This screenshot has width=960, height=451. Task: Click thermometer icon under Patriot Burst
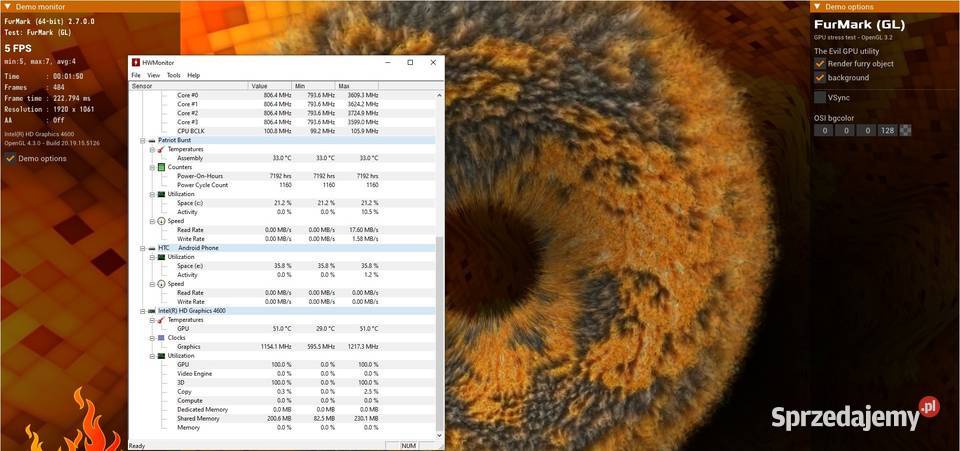pos(161,149)
